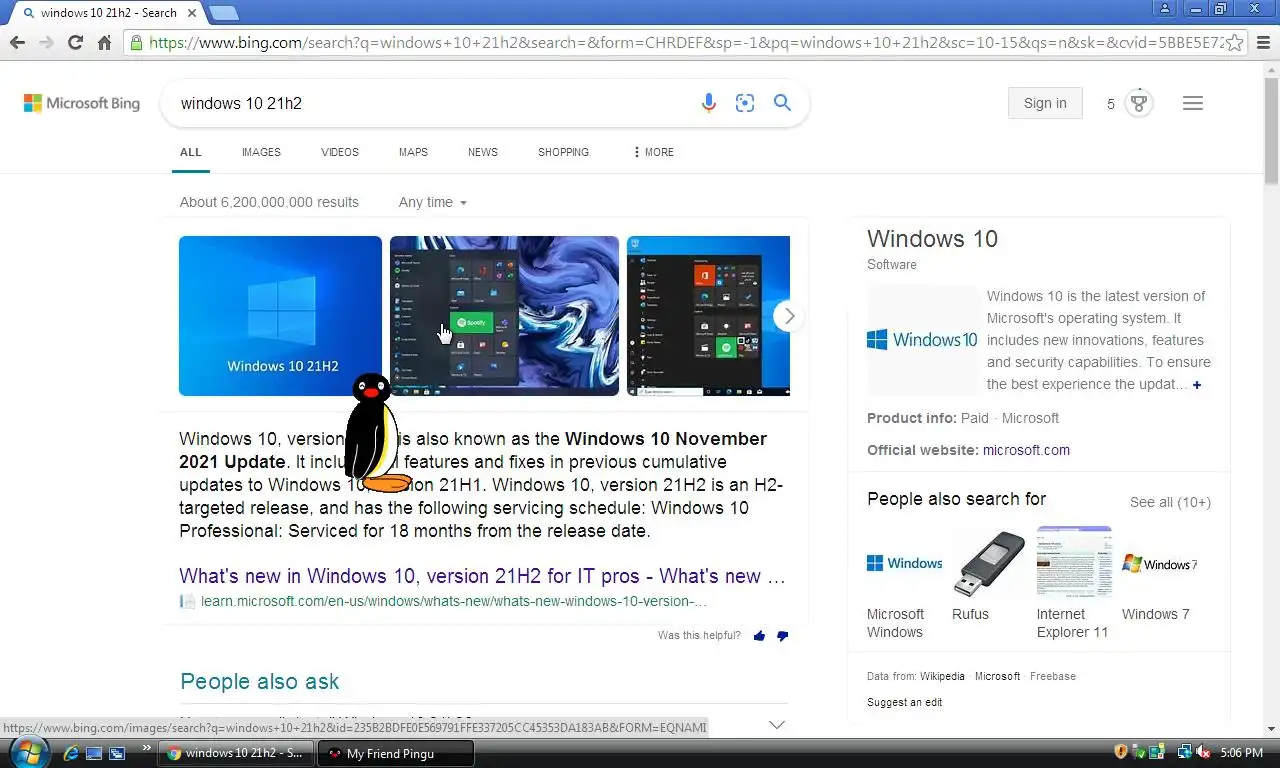Open Microsoft Rewards trophy icon
The height and width of the screenshot is (768, 1280).
(x=1138, y=103)
